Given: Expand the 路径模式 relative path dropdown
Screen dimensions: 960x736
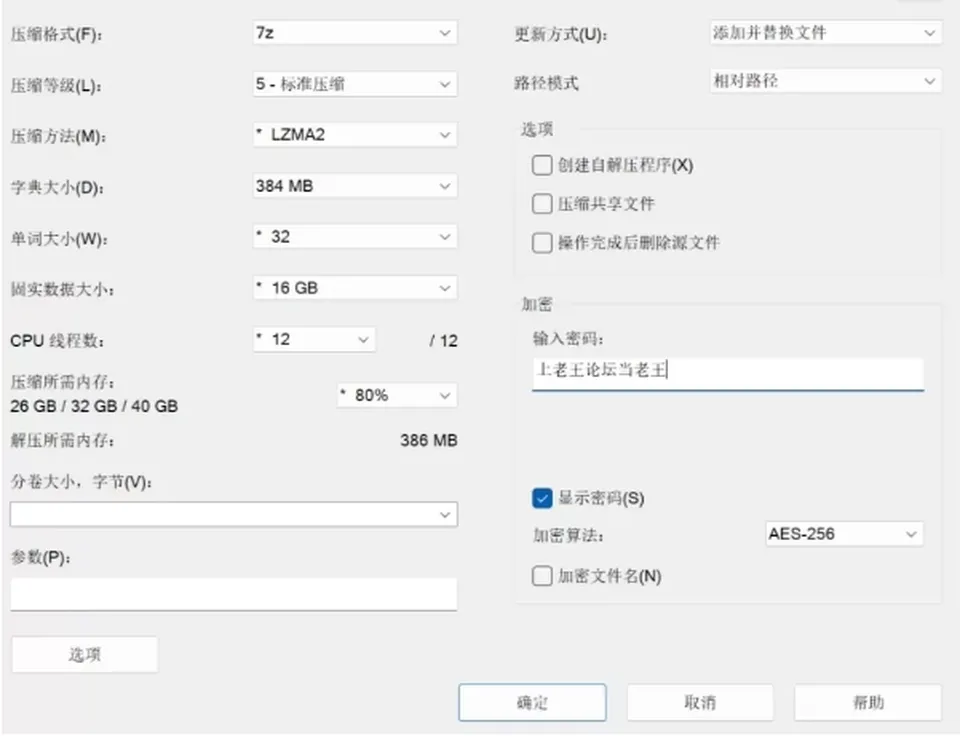Looking at the screenshot, I should point(826,81).
